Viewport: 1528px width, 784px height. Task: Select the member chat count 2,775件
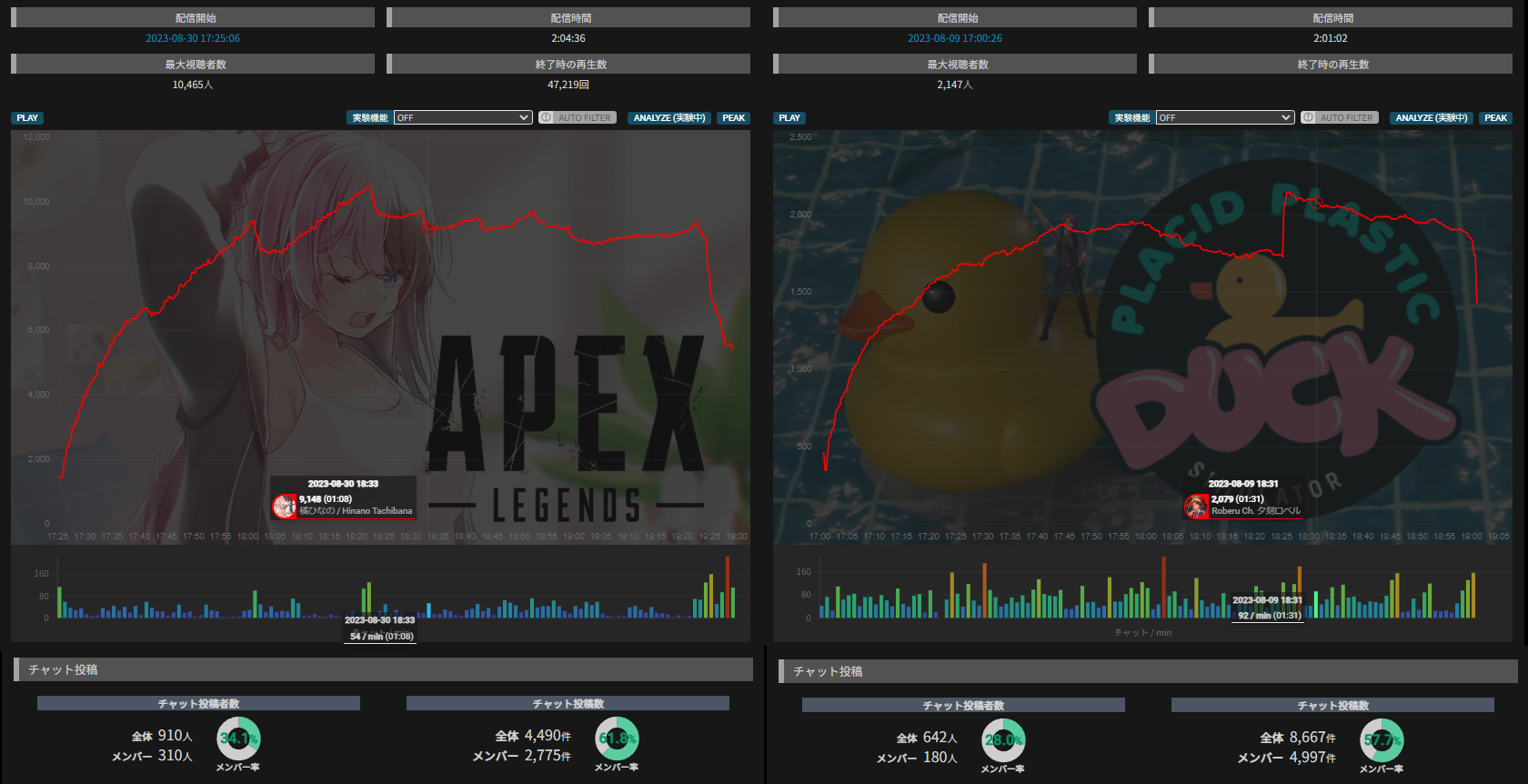click(548, 756)
